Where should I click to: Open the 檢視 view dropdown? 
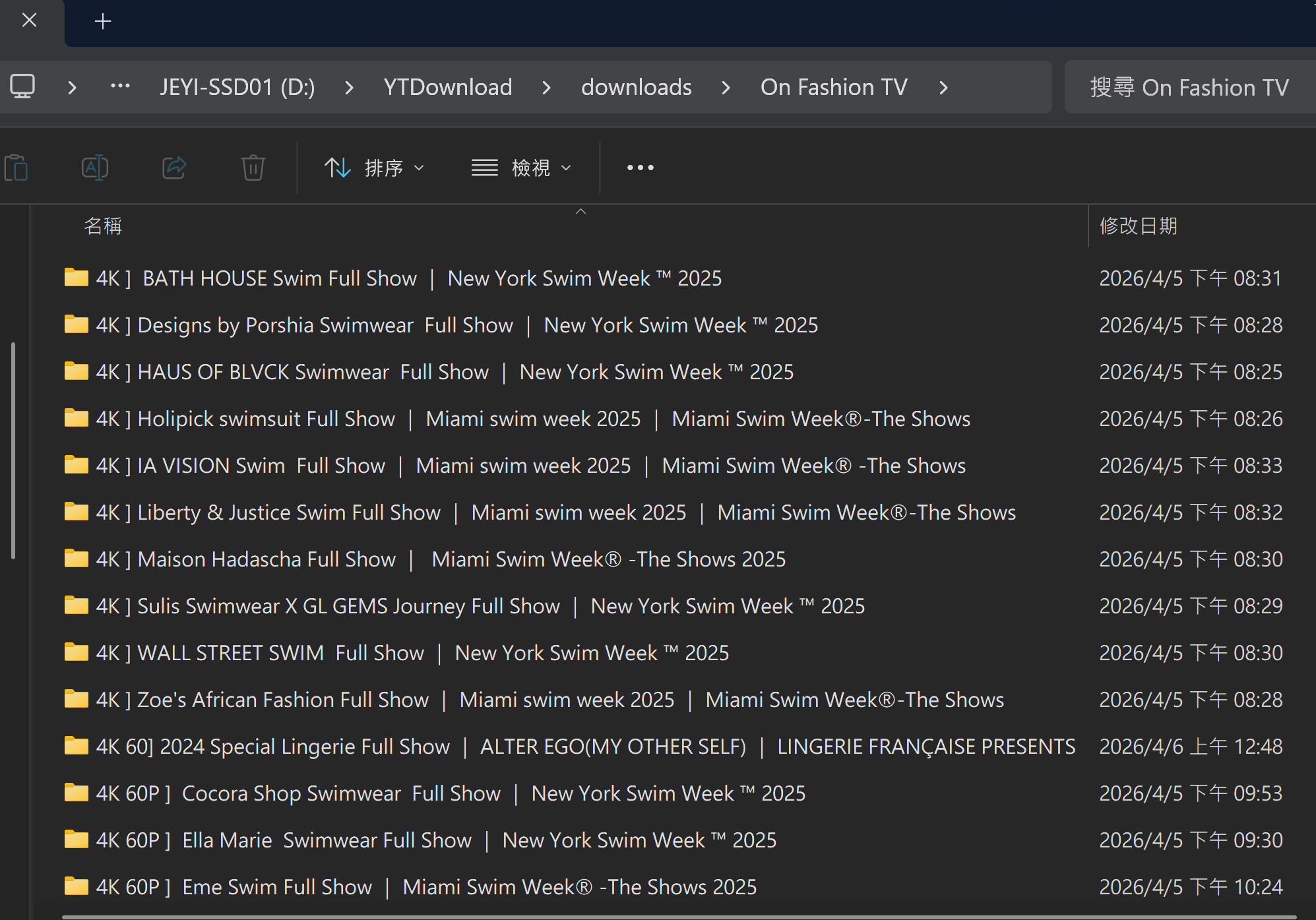[521, 168]
